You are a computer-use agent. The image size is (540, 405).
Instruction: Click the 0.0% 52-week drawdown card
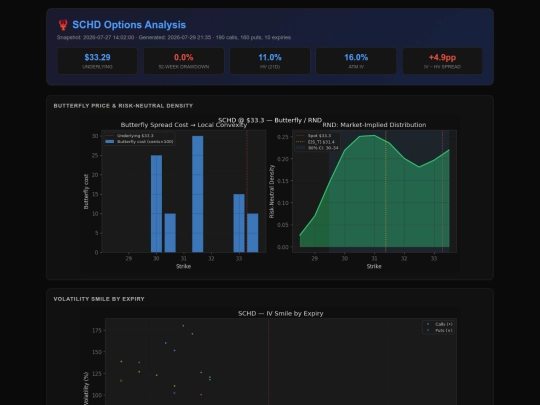click(184, 61)
